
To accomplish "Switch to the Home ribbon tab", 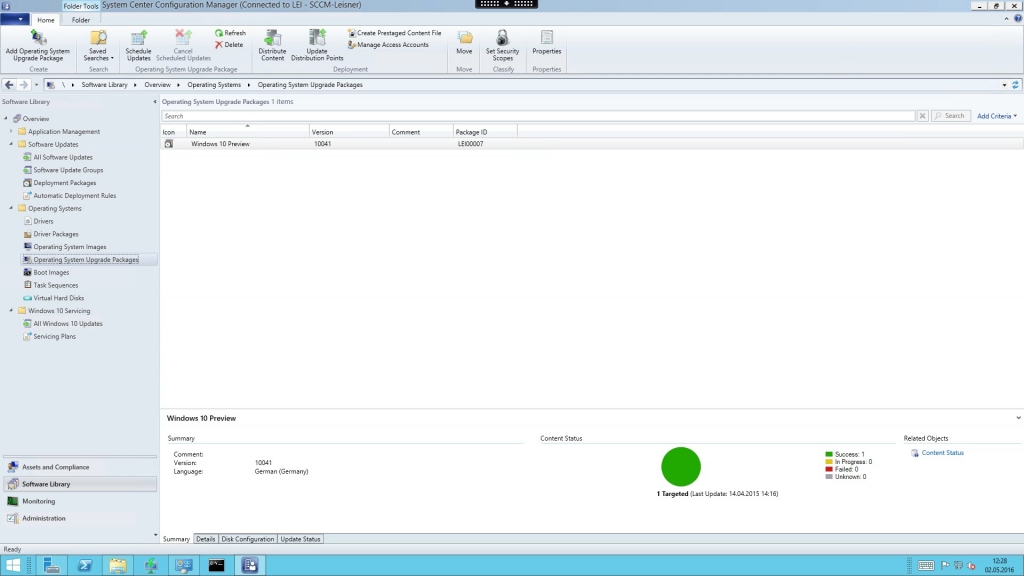I will pyautogui.click(x=46, y=20).
